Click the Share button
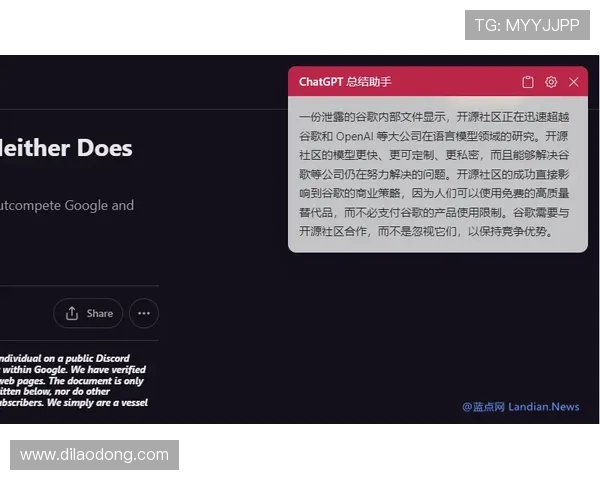This screenshot has width=600, height=480. pyautogui.click(x=88, y=313)
